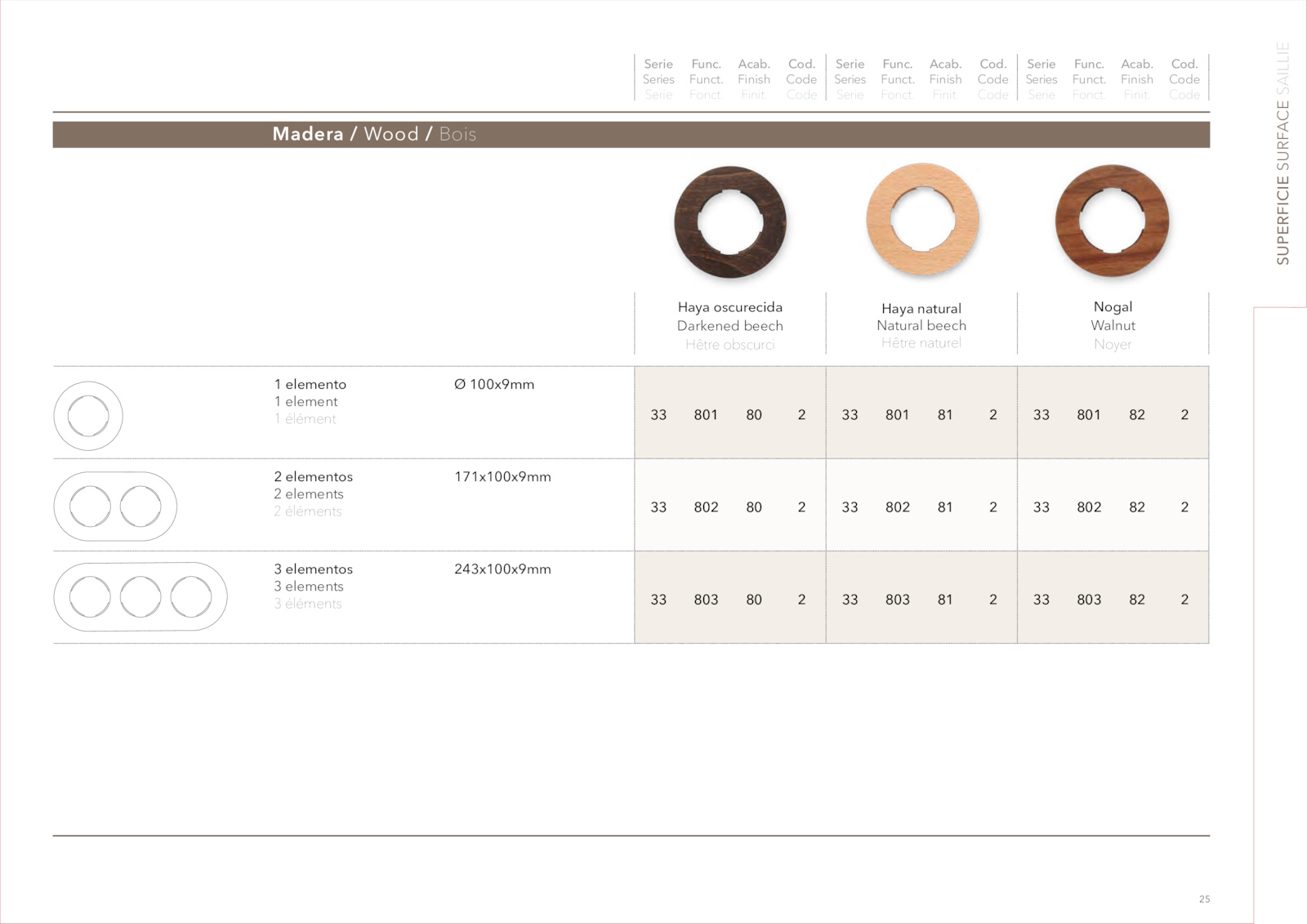Click the '171x100x9mm' dimension

tap(502, 476)
